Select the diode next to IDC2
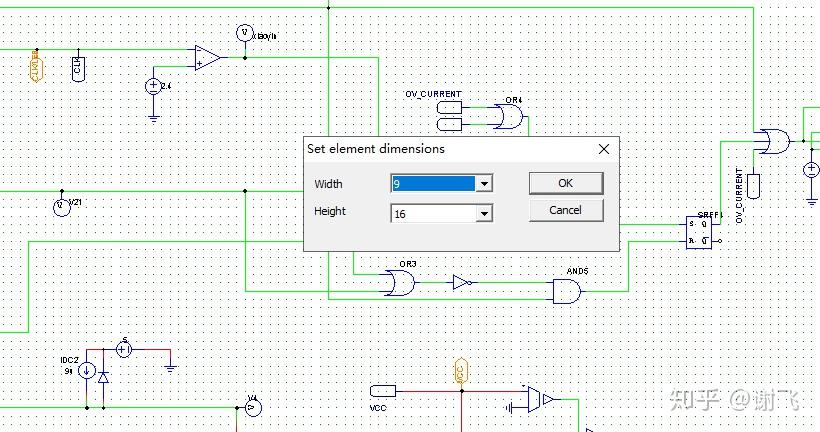This screenshot has height=432, width=820. 104,377
